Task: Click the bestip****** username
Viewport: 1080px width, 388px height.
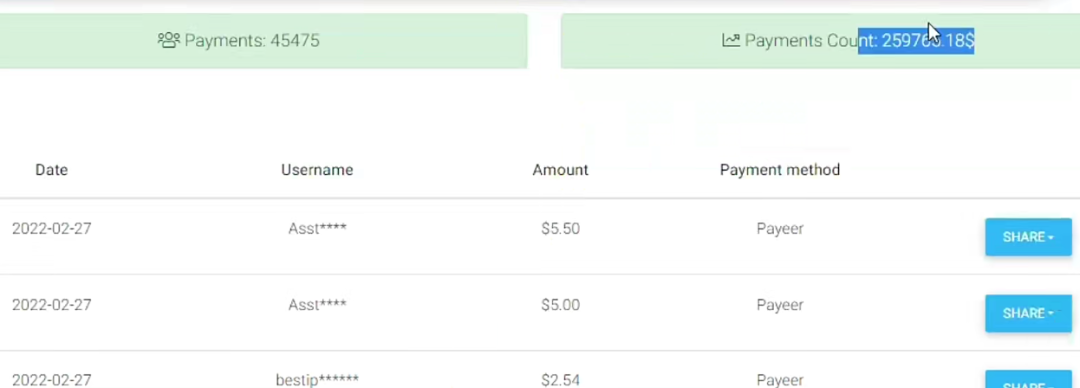Action: click(317, 380)
